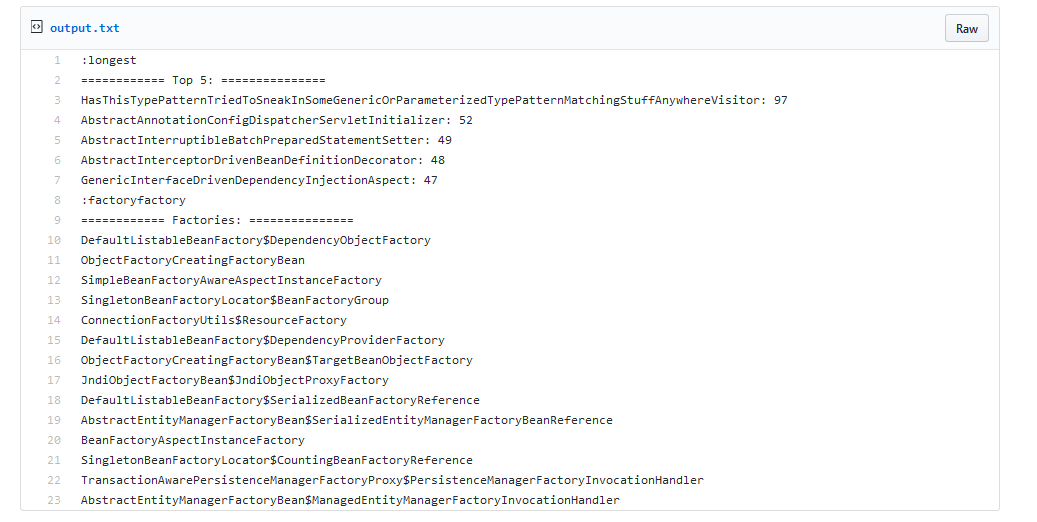The image size is (1037, 522).
Task: Click the ObjectFactoryCreatingFactoryBean text on line 11
Action: (x=193, y=260)
